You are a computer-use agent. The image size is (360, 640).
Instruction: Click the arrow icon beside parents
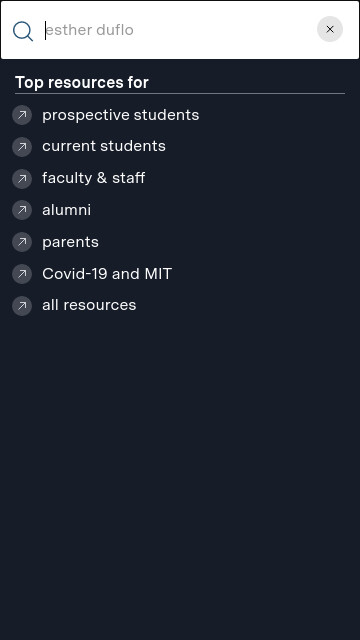click(22, 242)
